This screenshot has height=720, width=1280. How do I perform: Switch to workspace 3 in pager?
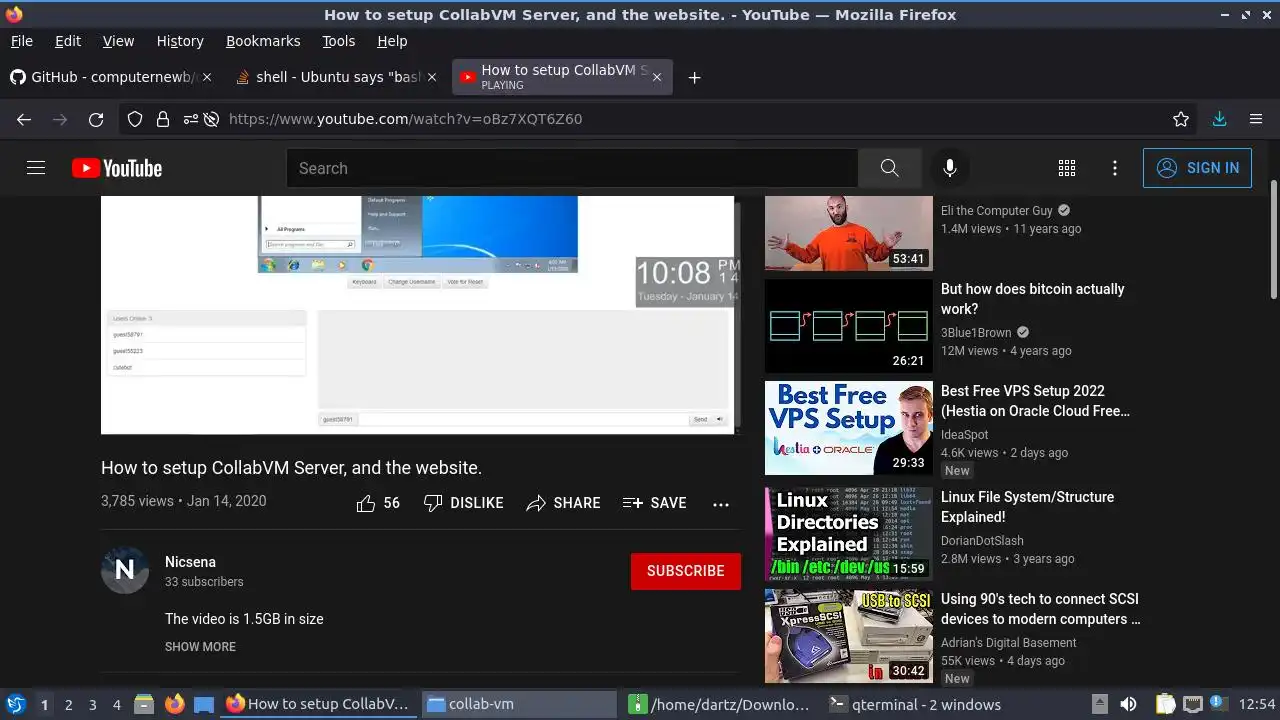pos(92,705)
